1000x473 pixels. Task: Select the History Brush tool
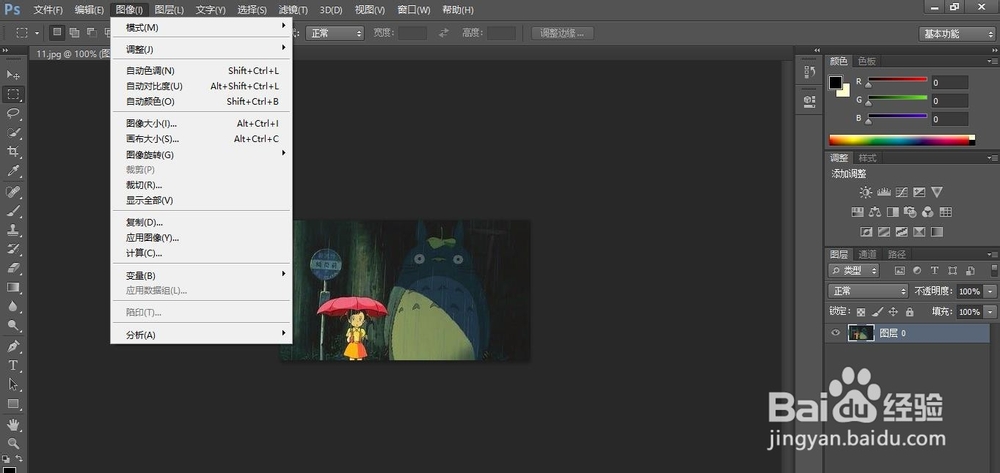tap(13, 249)
